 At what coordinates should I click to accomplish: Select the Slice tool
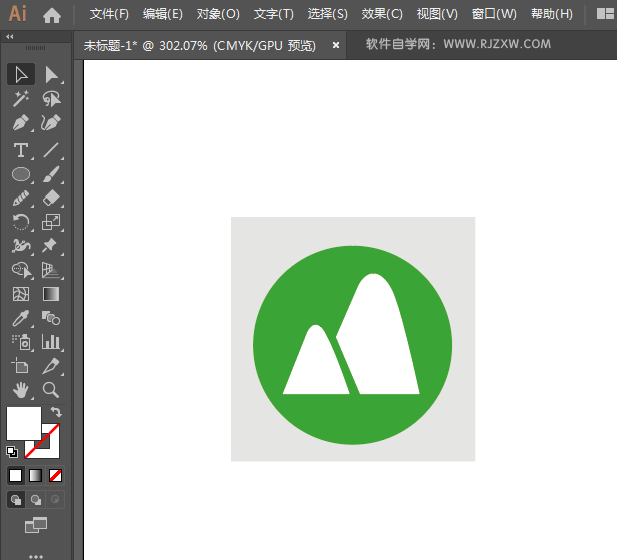[52, 366]
